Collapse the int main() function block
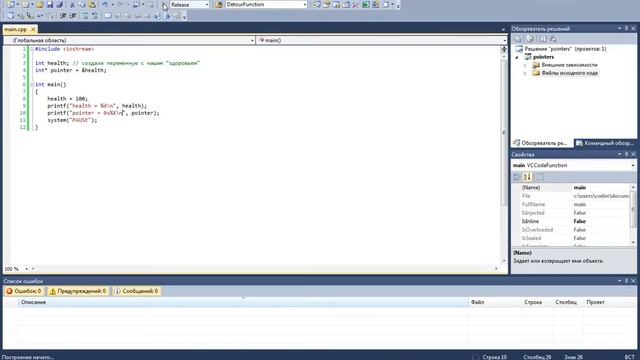This screenshot has height=360, width=640. point(32,84)
